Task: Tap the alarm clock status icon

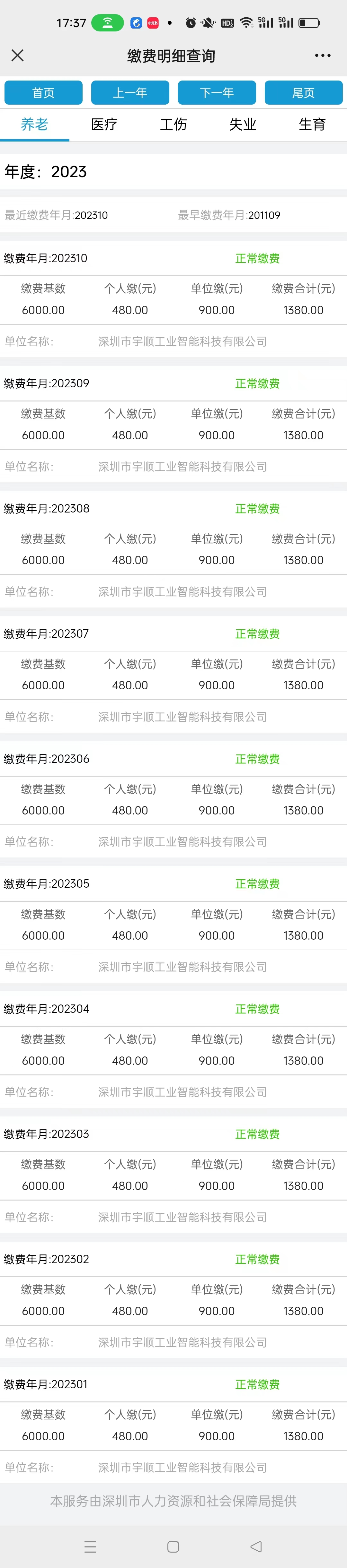Action: (x=190, y=22)
